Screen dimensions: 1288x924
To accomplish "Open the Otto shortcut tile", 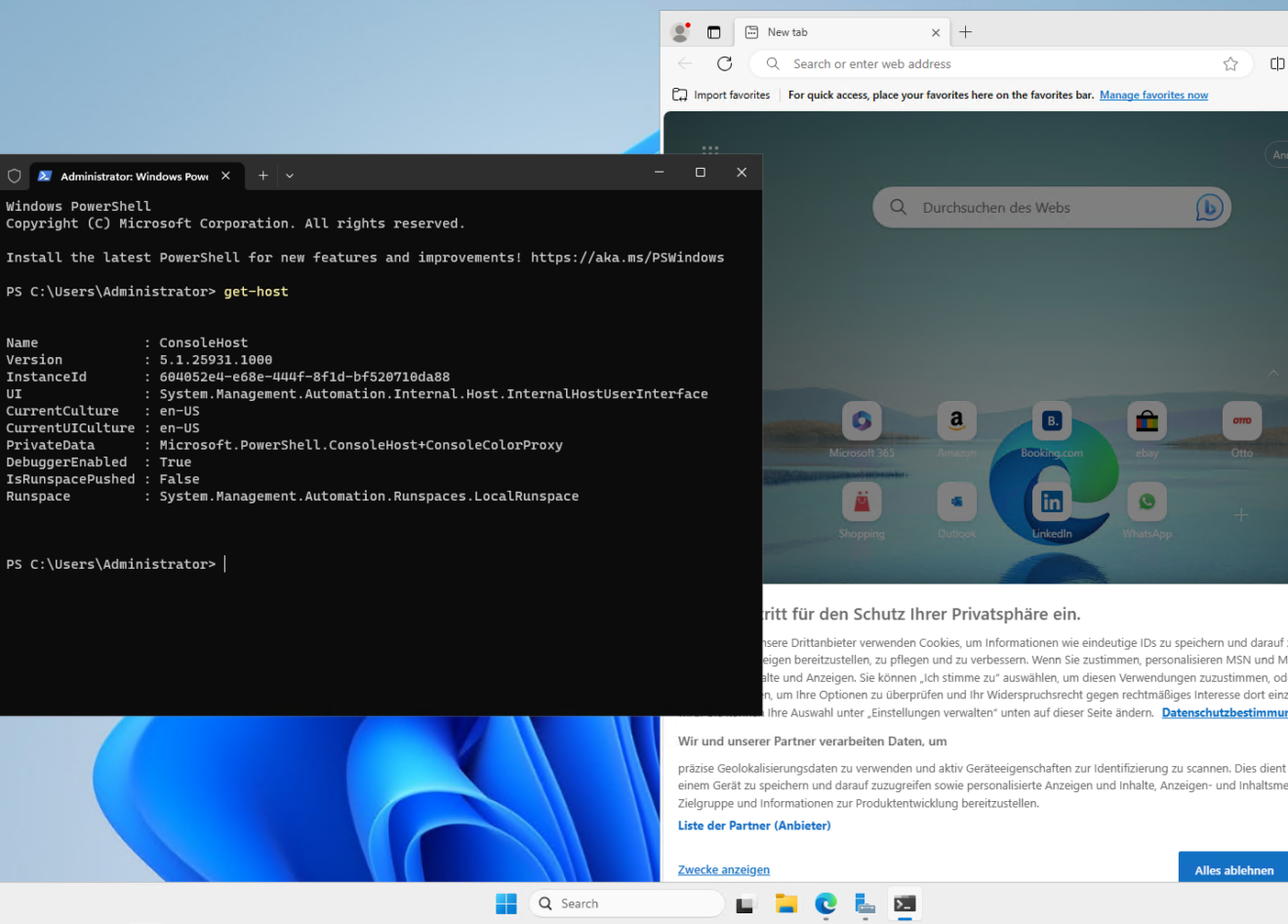I will tap(1241, 421).
